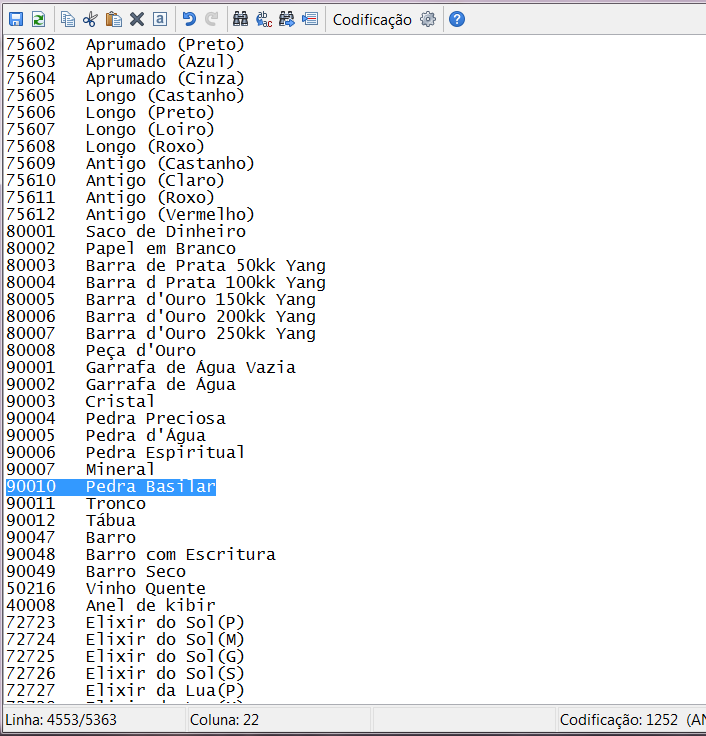This screenshot has width=706, height=736.
Task: Click the line '75608 Longo (Roxo)'
Action: click(105, 146)
